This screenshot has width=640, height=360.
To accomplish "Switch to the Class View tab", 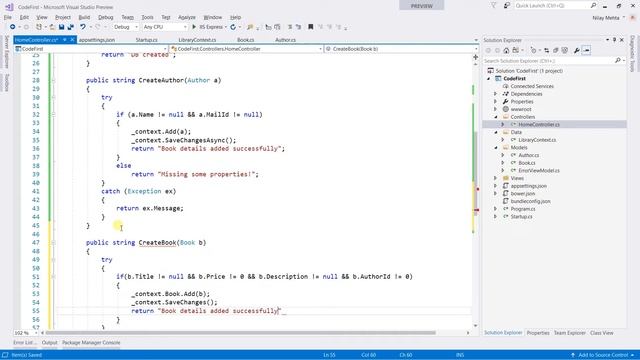I will tap(601, 333).
